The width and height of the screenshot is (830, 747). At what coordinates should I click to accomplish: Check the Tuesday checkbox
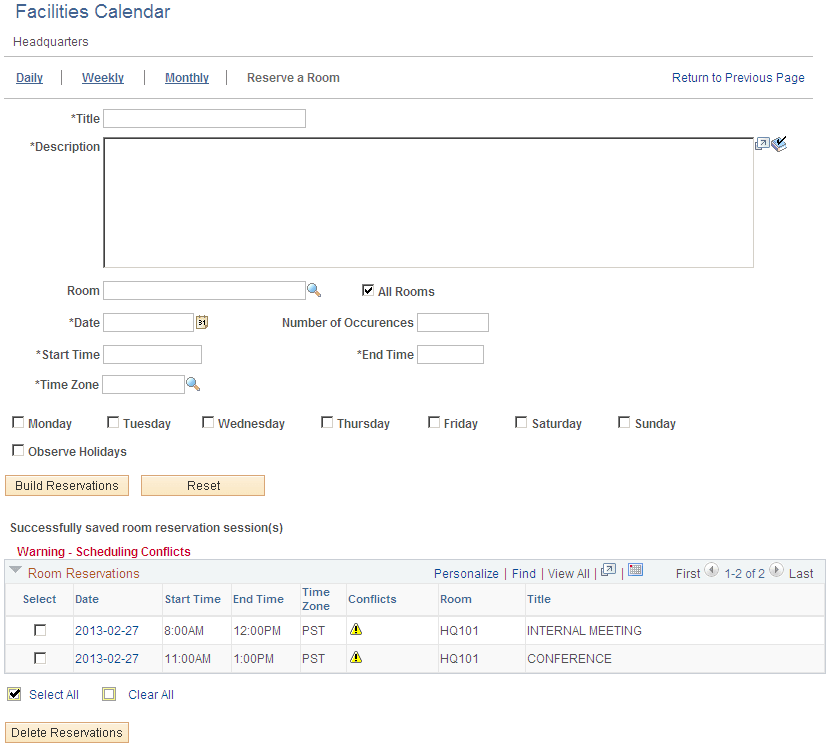tap(113, 422)
